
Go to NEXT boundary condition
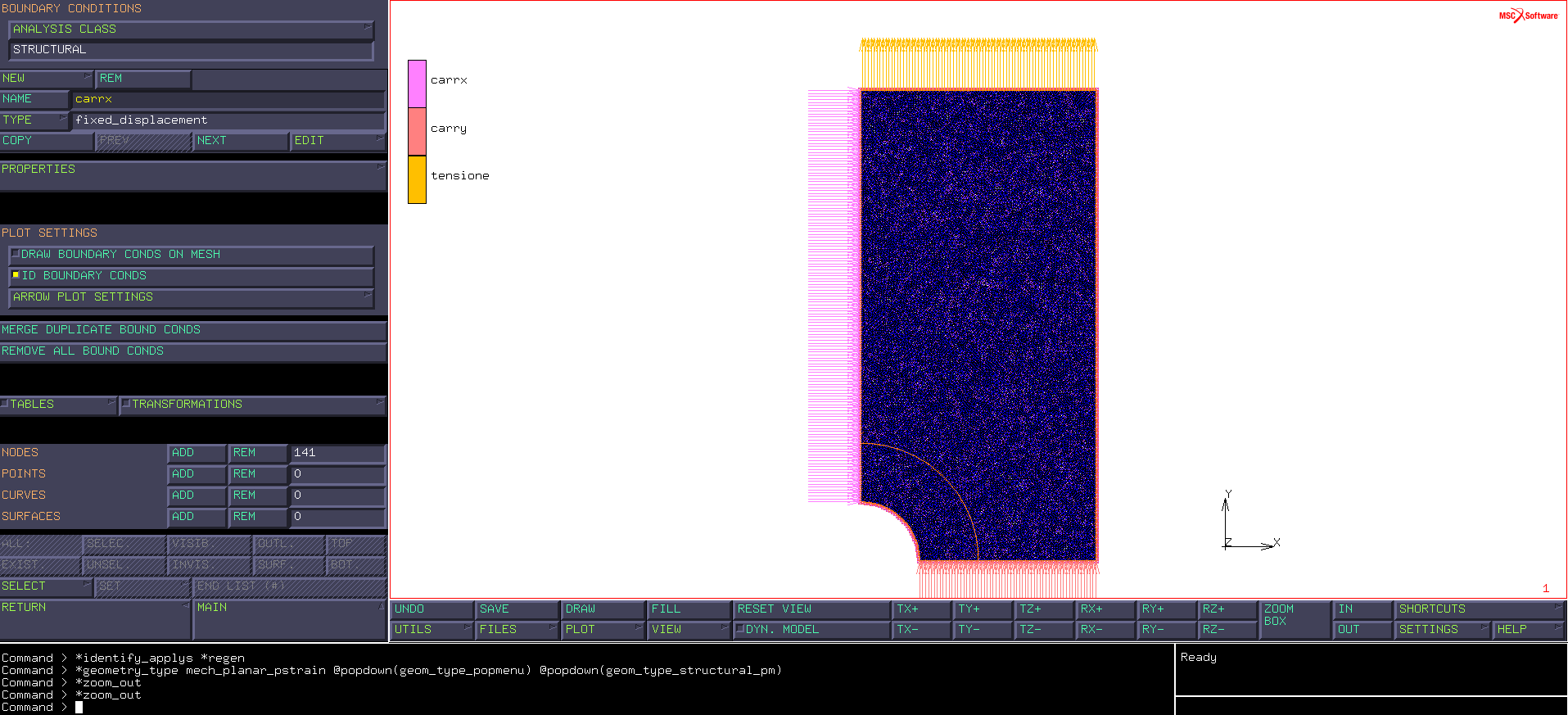coord(242,141)
